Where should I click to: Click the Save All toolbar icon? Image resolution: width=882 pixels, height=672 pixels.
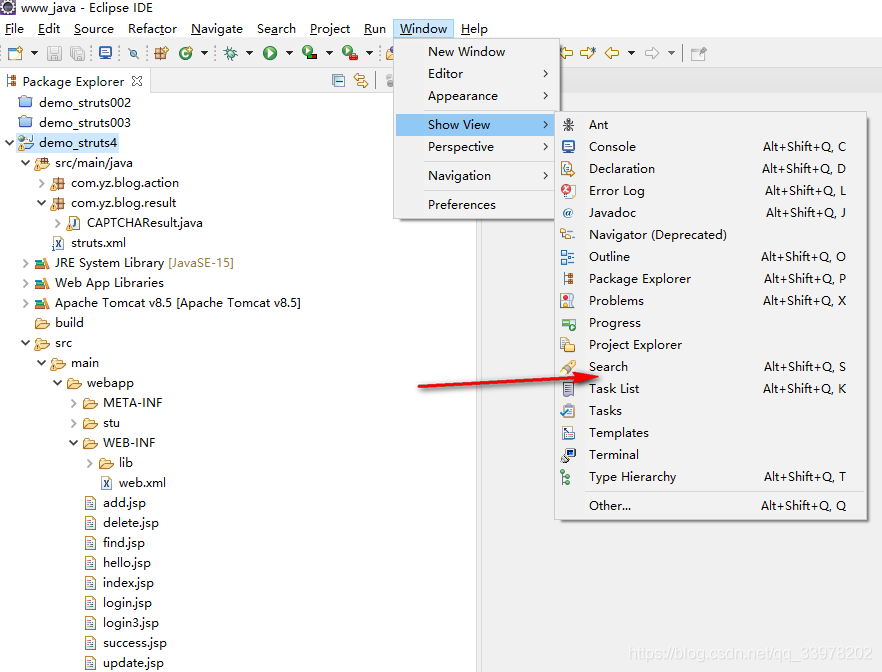(77, 53)
